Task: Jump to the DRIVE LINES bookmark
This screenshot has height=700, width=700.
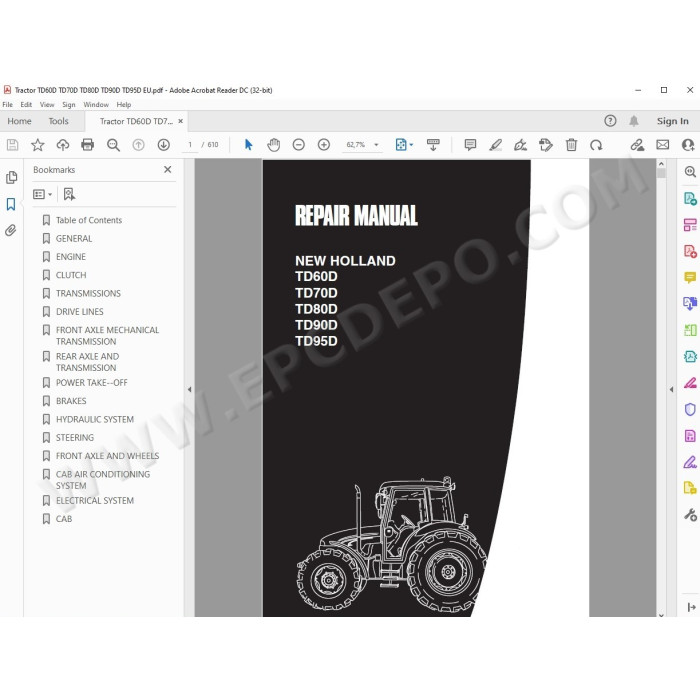Action: [79, 312]
